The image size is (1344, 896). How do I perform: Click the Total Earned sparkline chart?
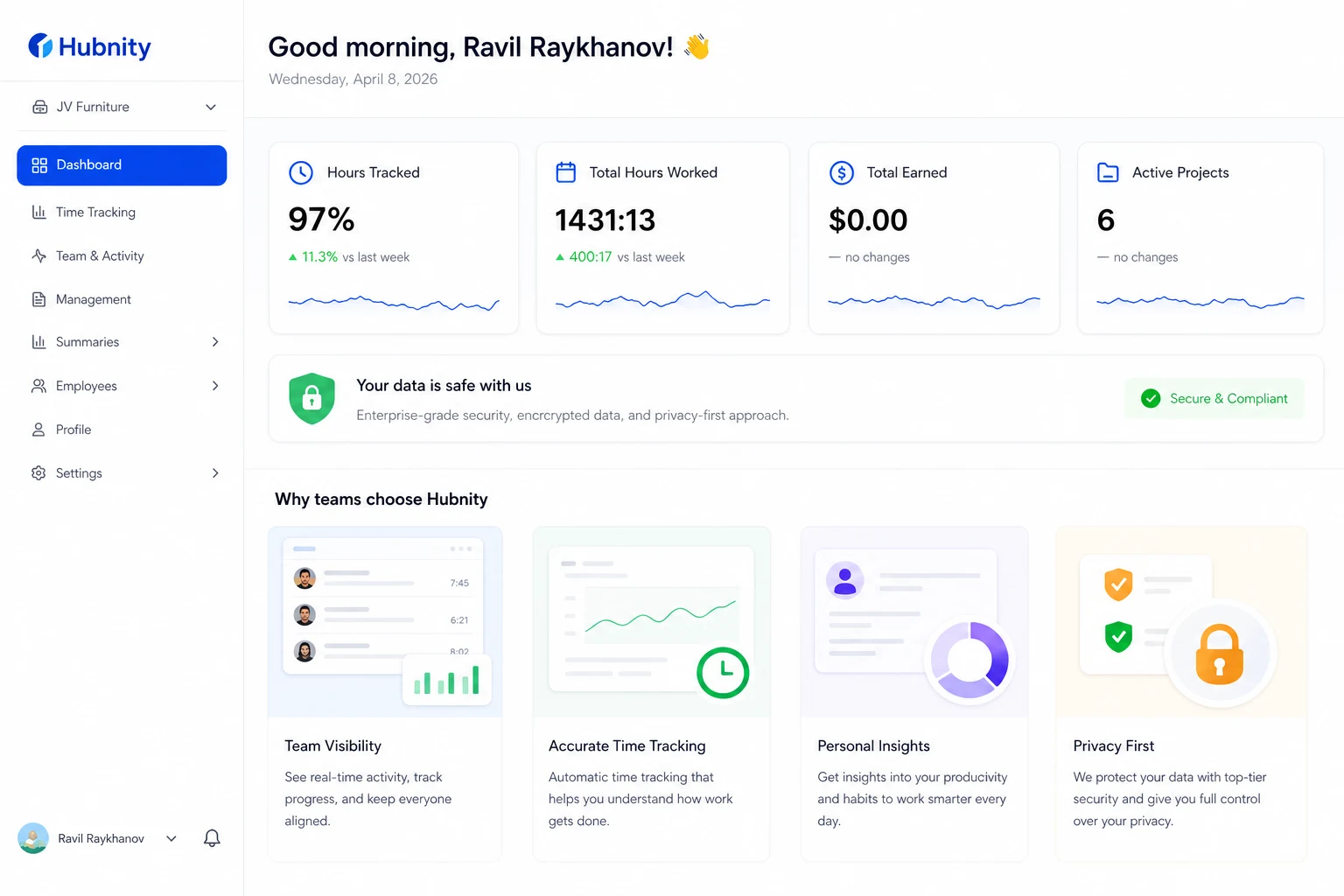(x=934, y=302)
